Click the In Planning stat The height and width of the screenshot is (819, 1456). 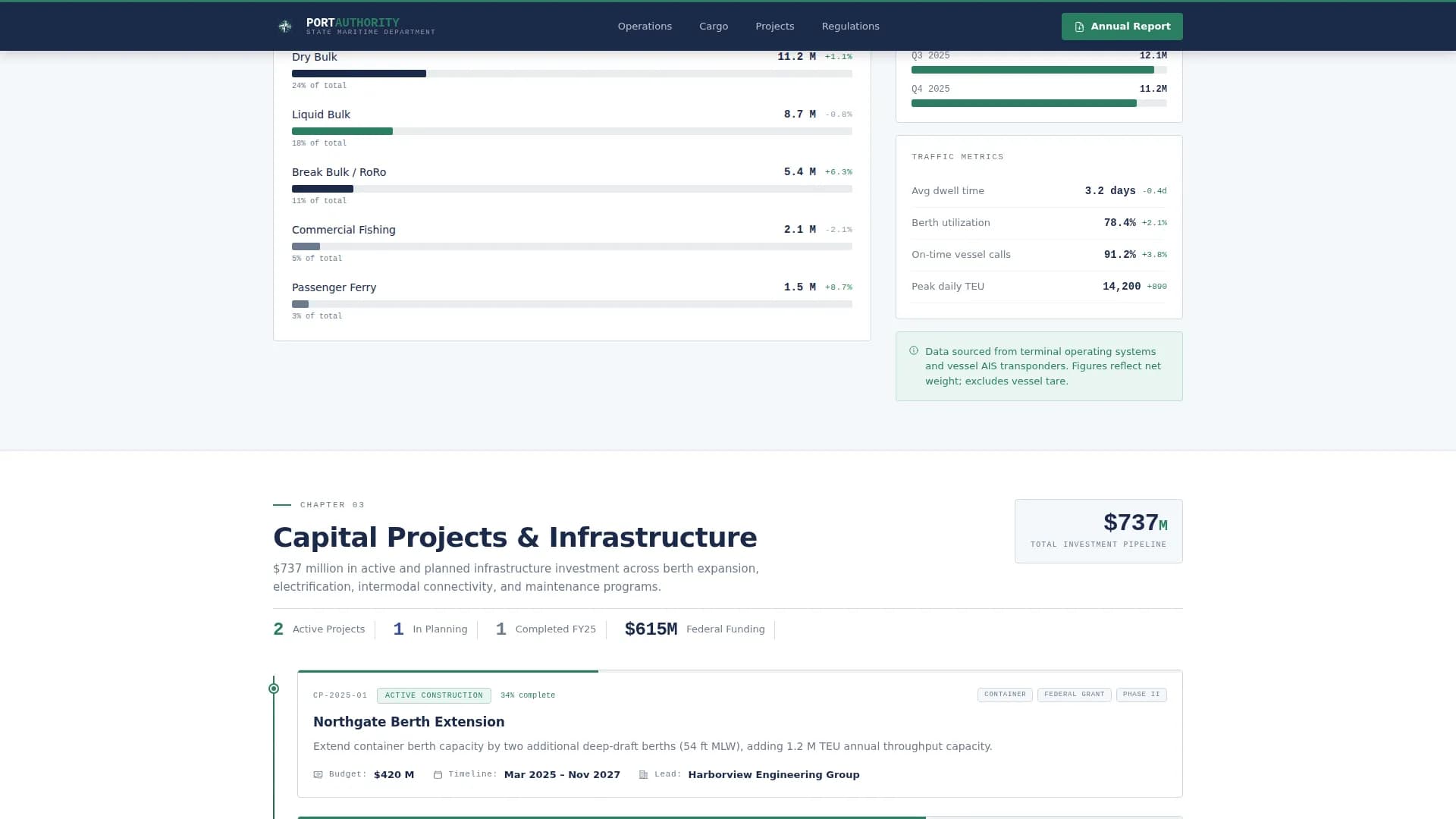[x=430, y=629]
